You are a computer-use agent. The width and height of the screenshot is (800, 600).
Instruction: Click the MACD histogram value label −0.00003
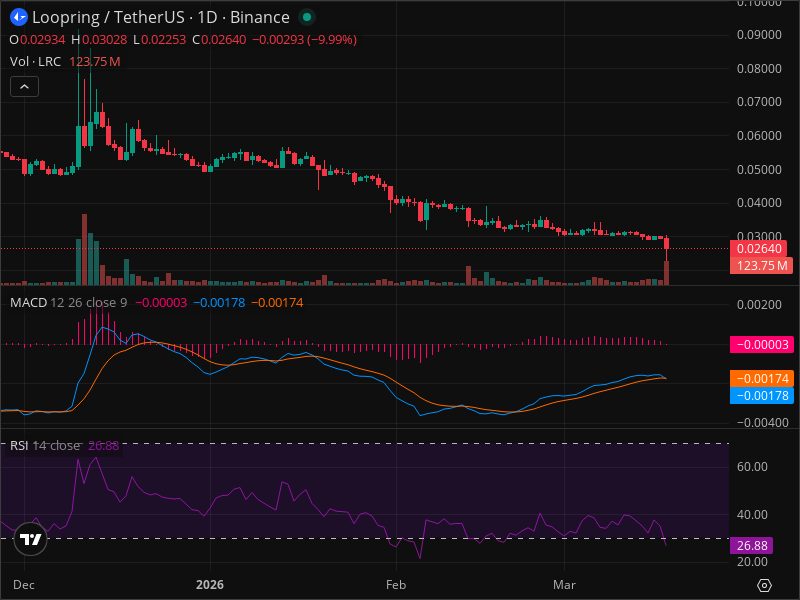coord(762,345)
